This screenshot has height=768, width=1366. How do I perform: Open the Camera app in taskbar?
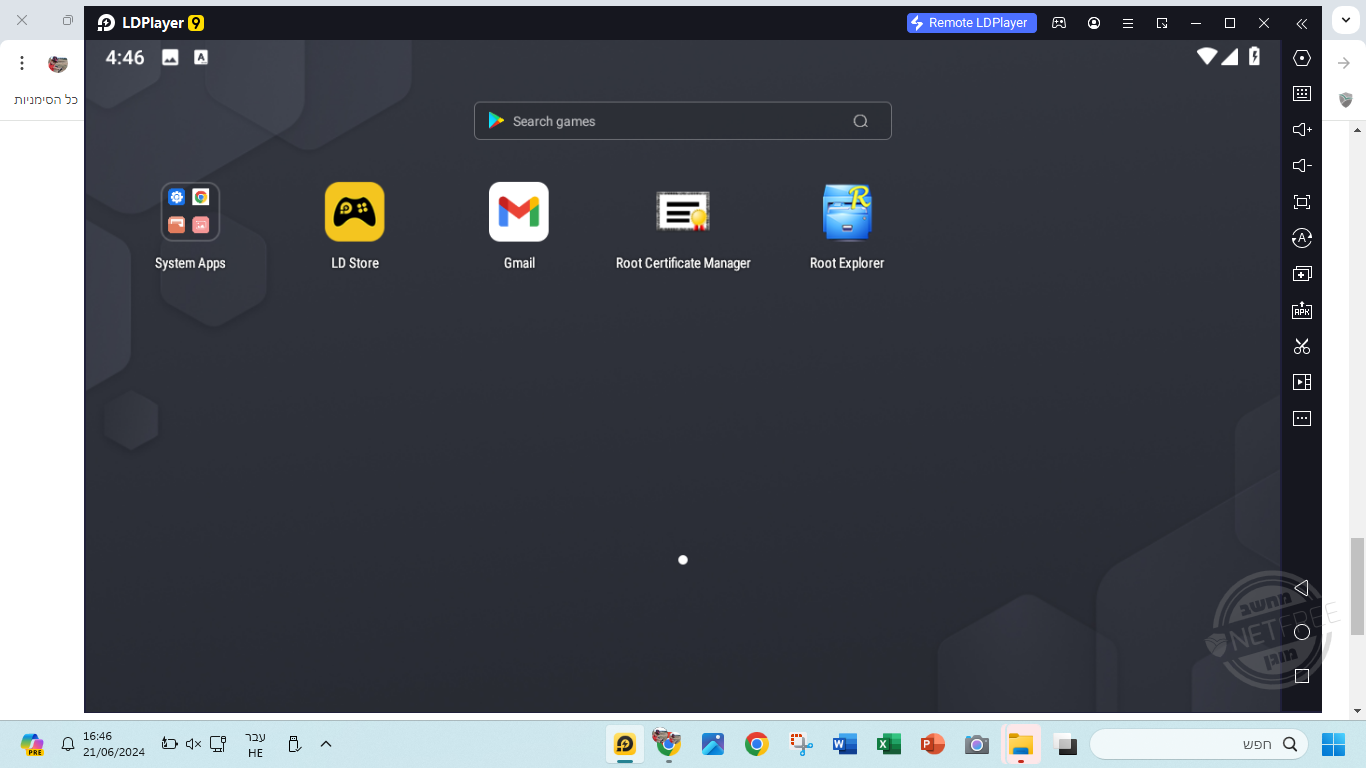coord(977,744)
